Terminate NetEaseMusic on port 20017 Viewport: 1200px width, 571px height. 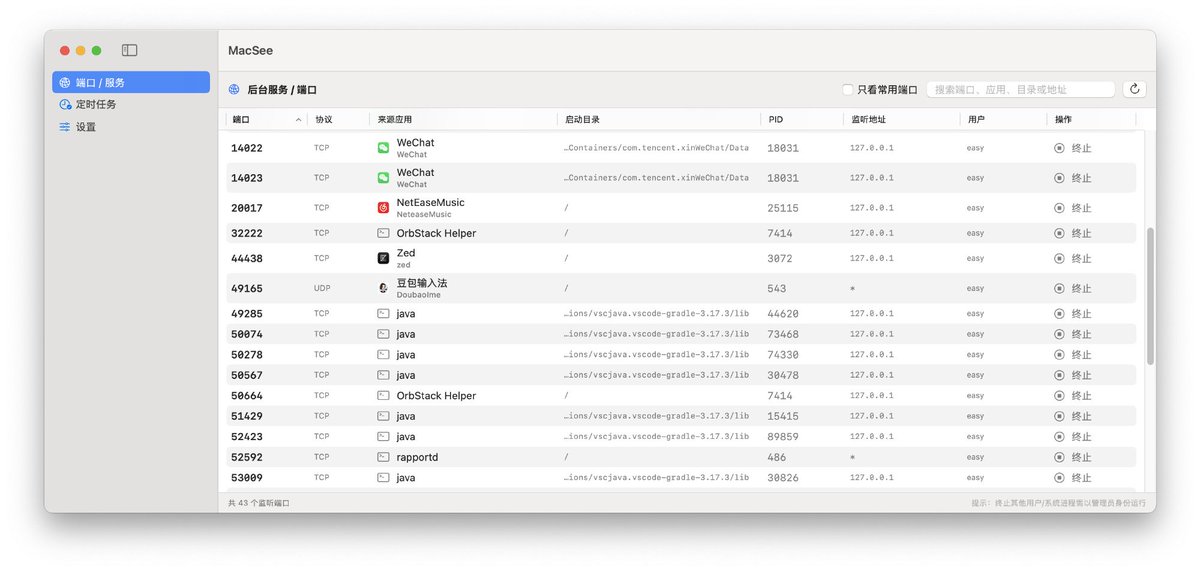[x=1072, y=208]
